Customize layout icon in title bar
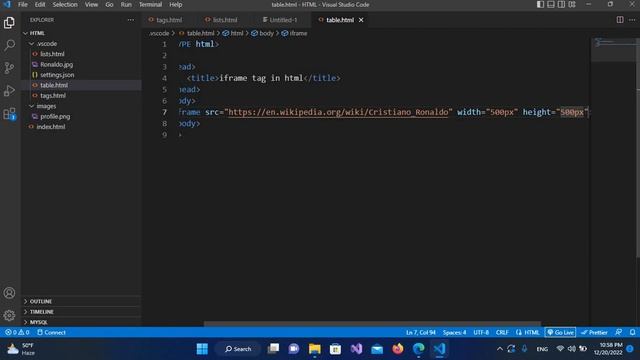Screen dimensions: 640x360 pos(572,4)
